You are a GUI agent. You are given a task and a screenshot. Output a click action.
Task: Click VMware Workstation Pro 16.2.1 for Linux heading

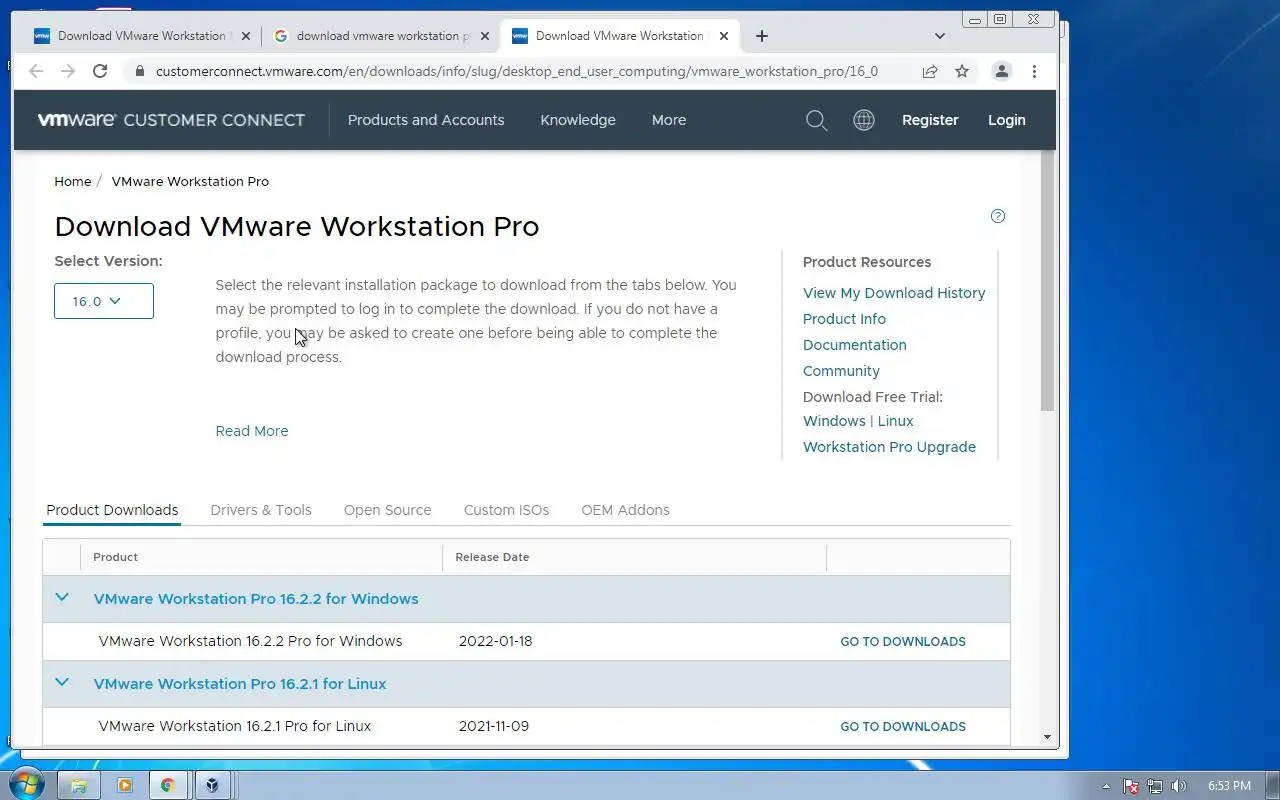(240, 684)
